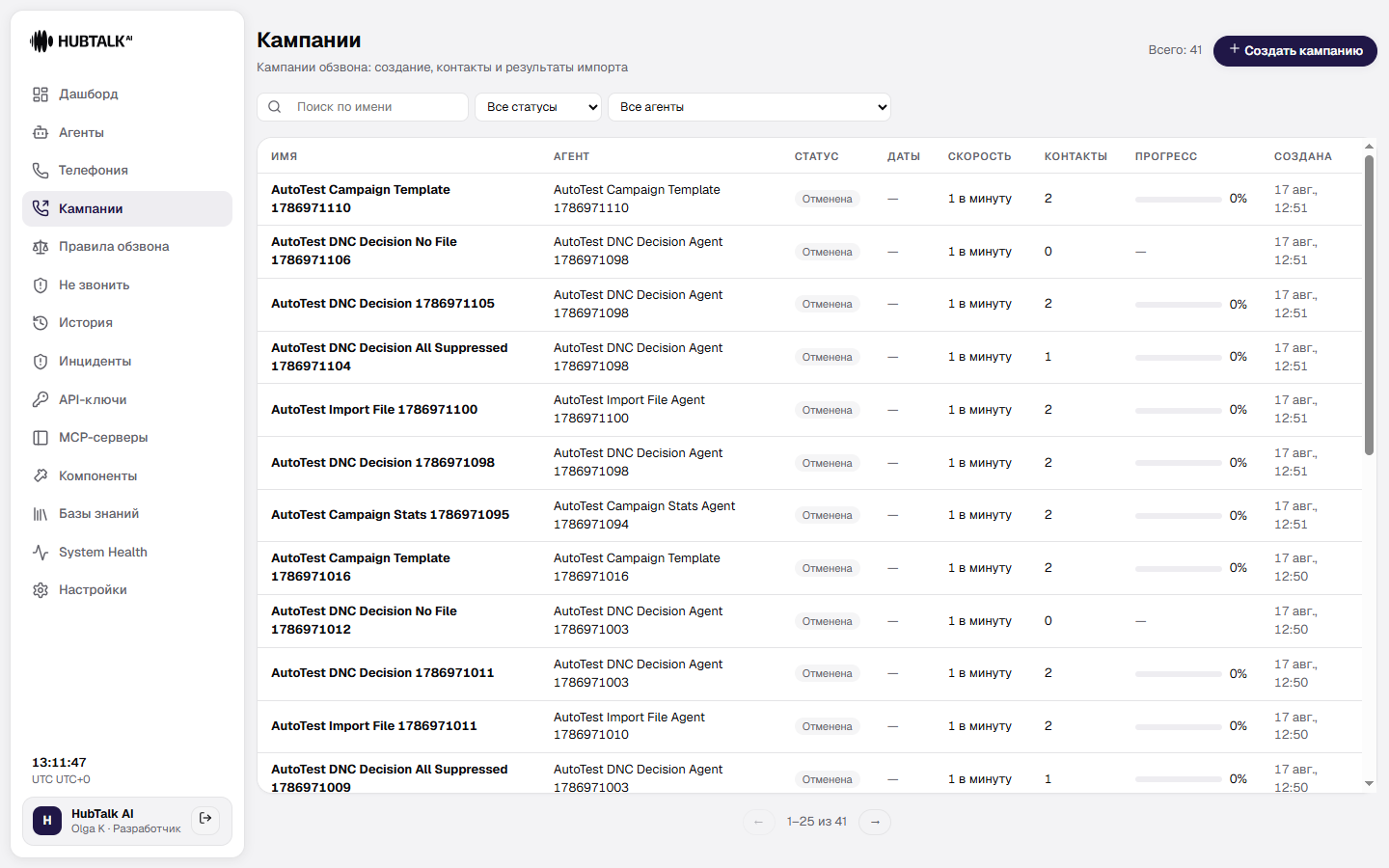Click the ПРОГРЕСС column header
The height and width of the screenshot is (868, 1389).
pyautogui.click(x=1165, y=156)
